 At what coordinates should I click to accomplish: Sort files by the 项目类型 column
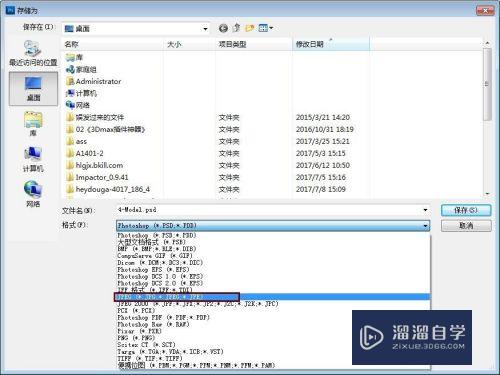pos(254,44)
